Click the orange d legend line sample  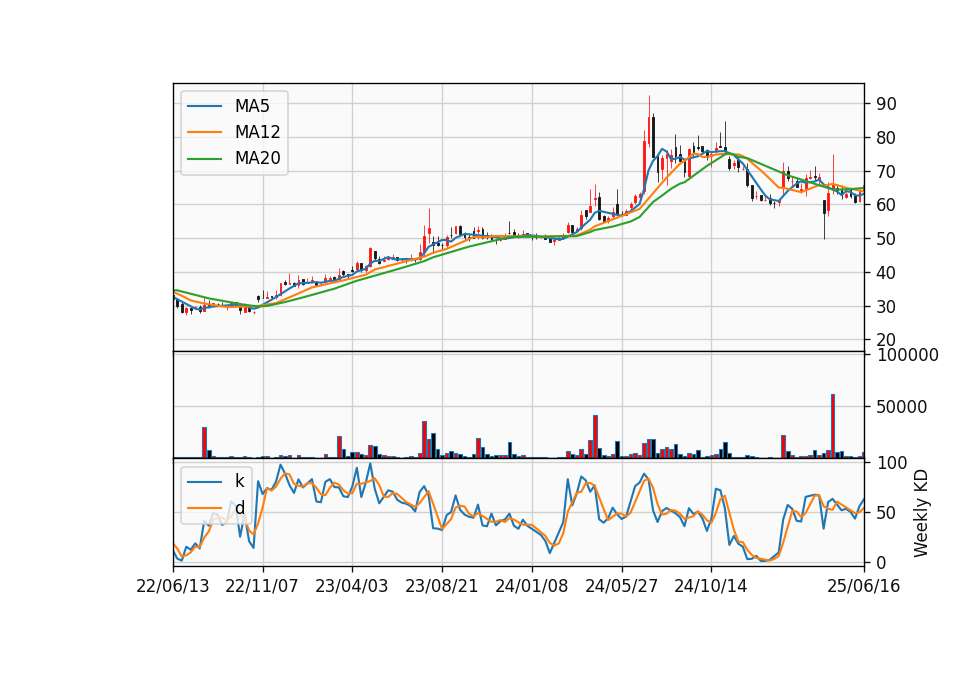pos(204,508)
